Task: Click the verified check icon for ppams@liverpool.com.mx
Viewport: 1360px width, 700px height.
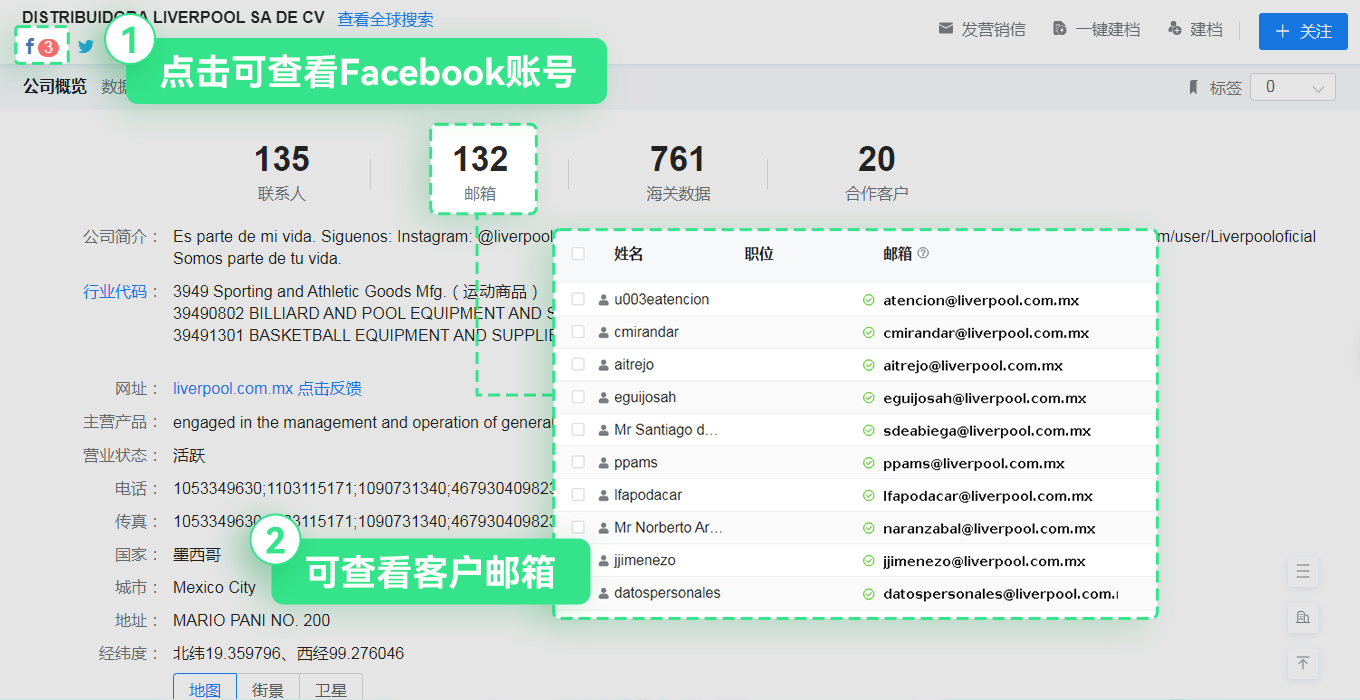Action: point(869,463)
